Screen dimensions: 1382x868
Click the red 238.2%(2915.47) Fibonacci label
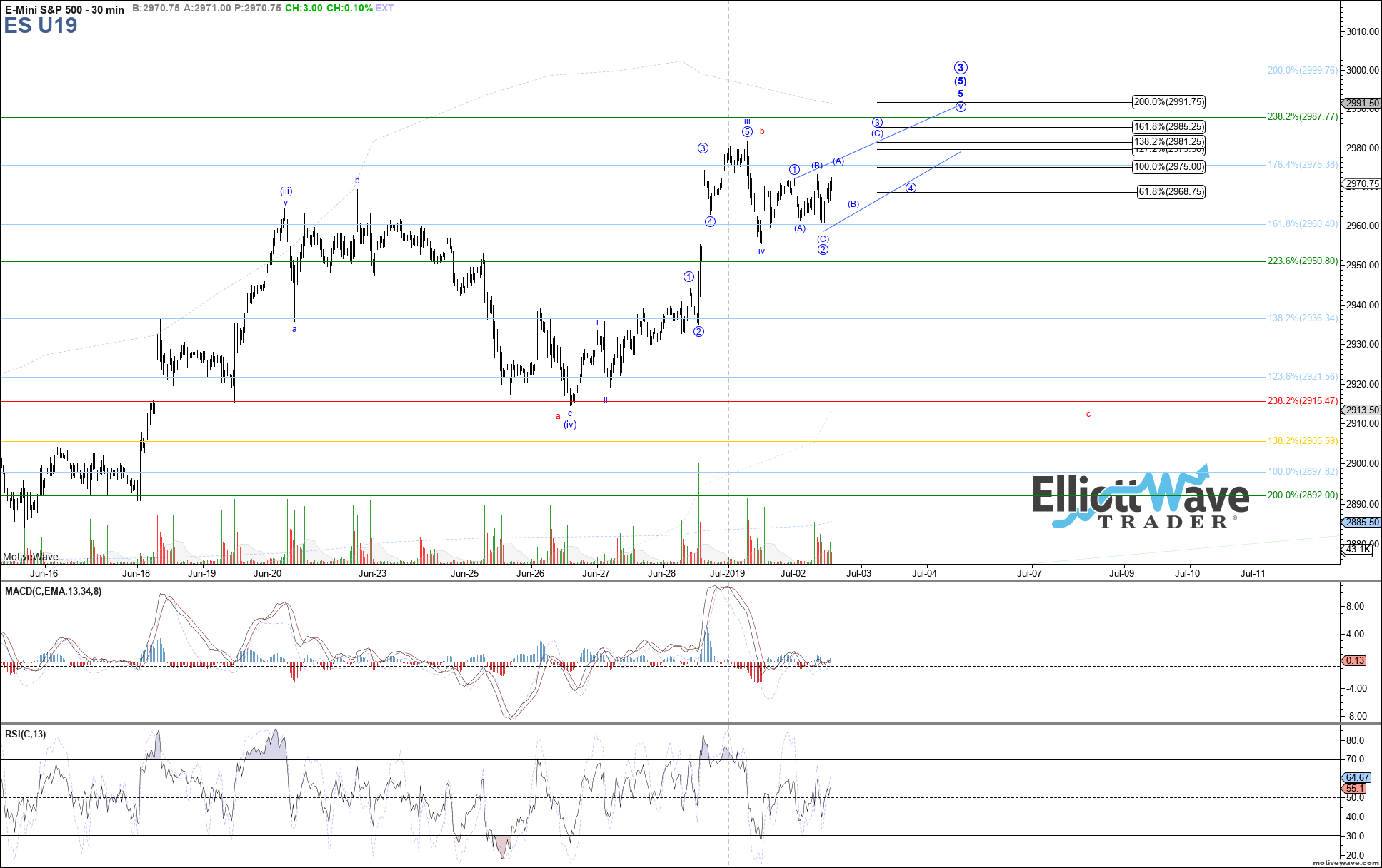[1303, 400]
